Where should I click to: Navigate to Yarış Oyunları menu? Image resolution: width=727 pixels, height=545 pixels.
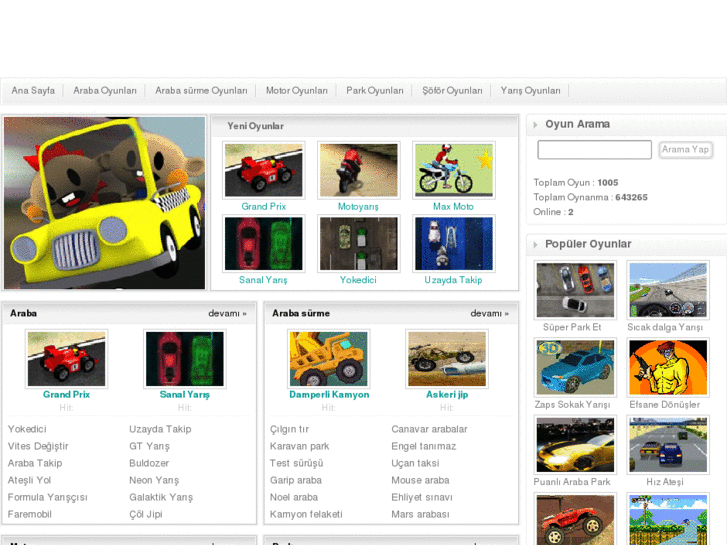tap(530, 90)
